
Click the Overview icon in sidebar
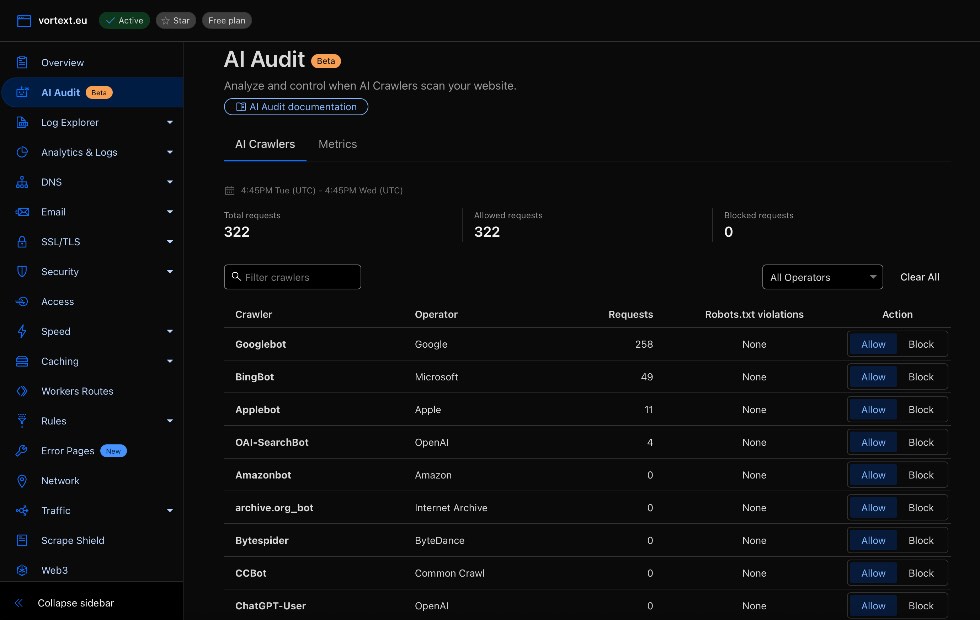(22, 63)
